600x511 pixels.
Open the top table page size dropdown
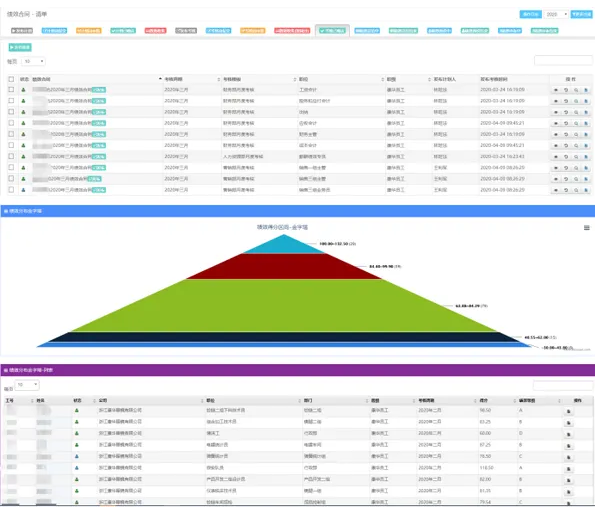pyautogui.click(x=34, y=61)
